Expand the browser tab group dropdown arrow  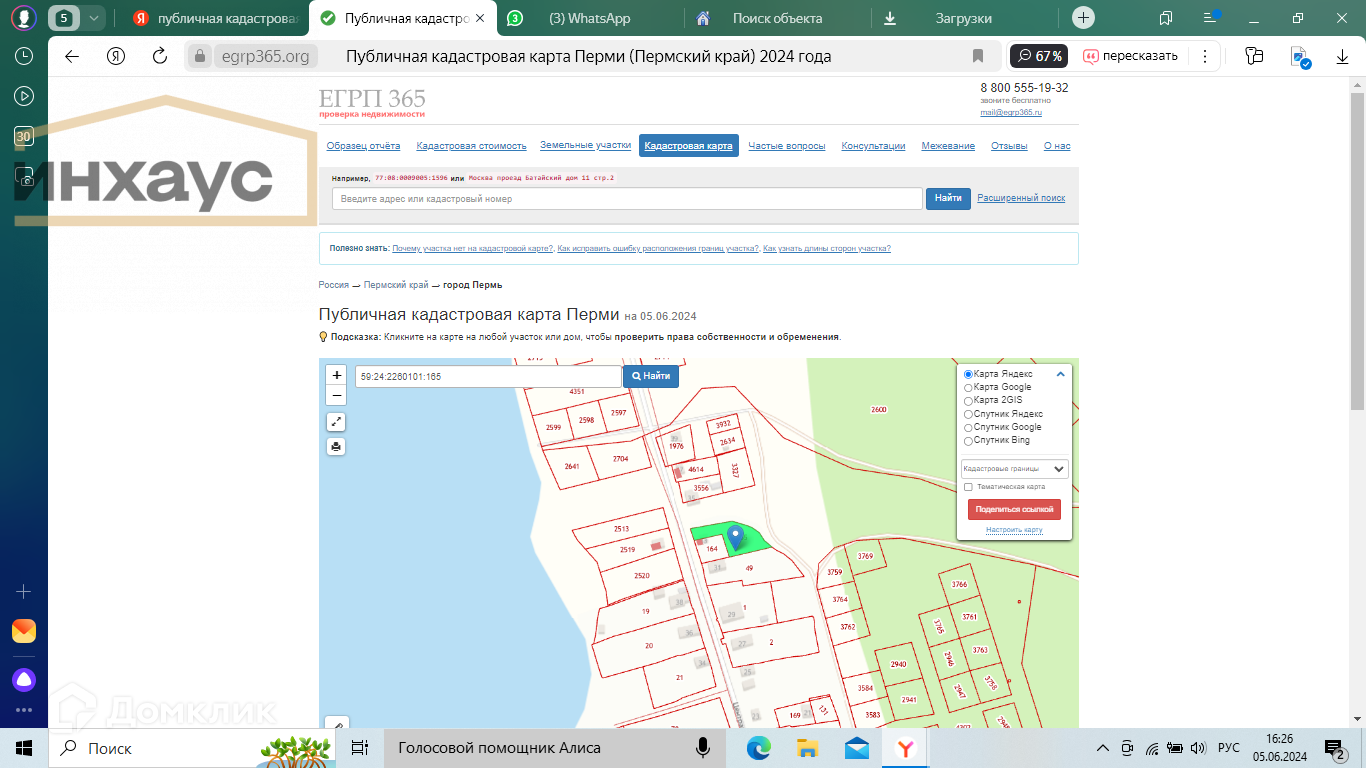(93, 18)
